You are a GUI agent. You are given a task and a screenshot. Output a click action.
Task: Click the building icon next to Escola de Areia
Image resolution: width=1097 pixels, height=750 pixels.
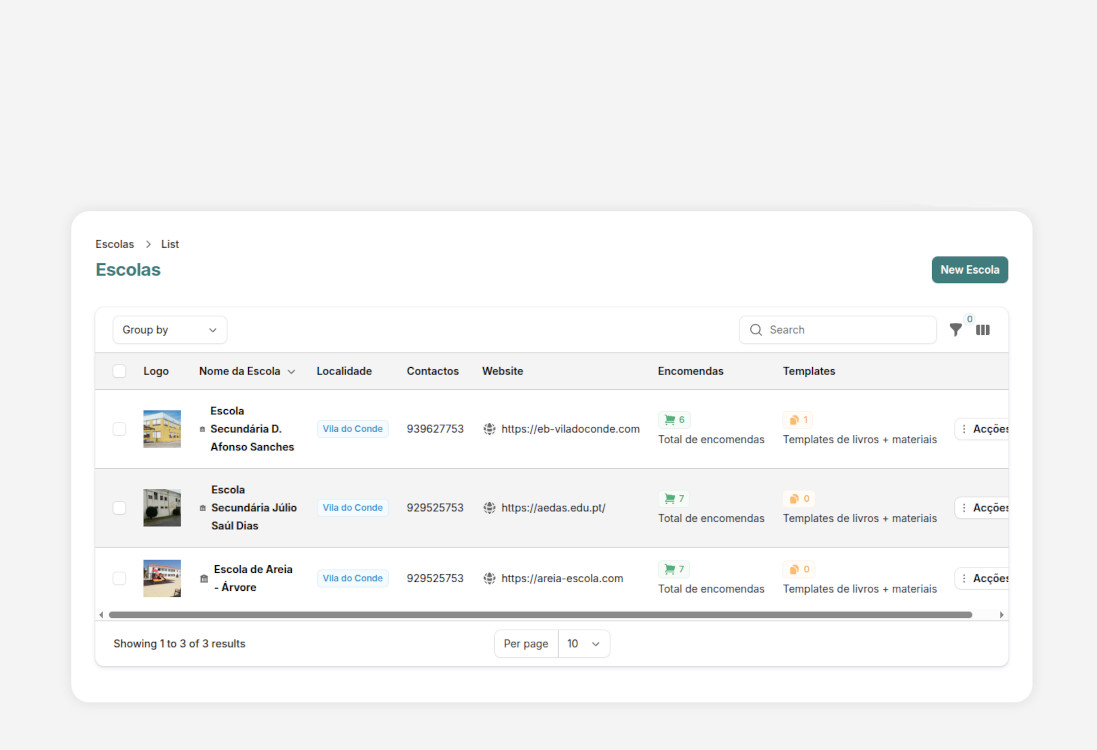click(204, 579)
